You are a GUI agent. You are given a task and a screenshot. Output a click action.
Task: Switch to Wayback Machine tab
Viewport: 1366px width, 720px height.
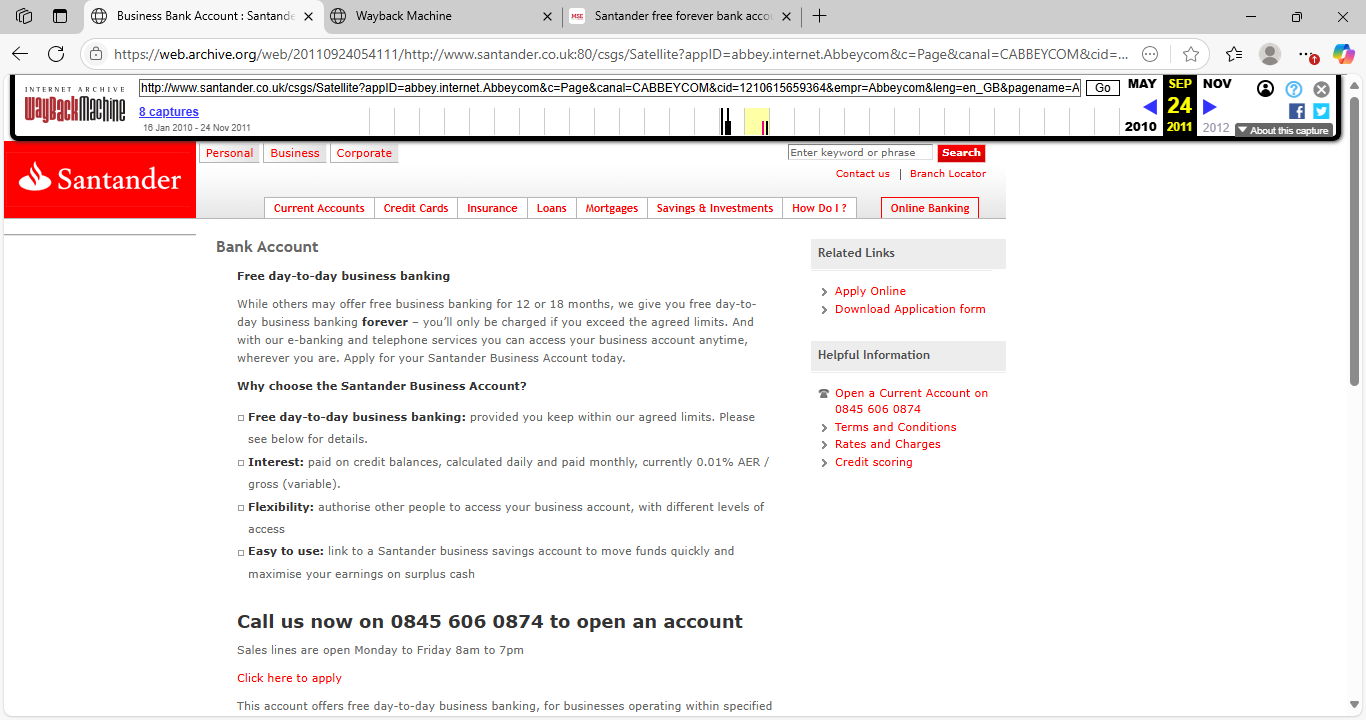(441, 16)
